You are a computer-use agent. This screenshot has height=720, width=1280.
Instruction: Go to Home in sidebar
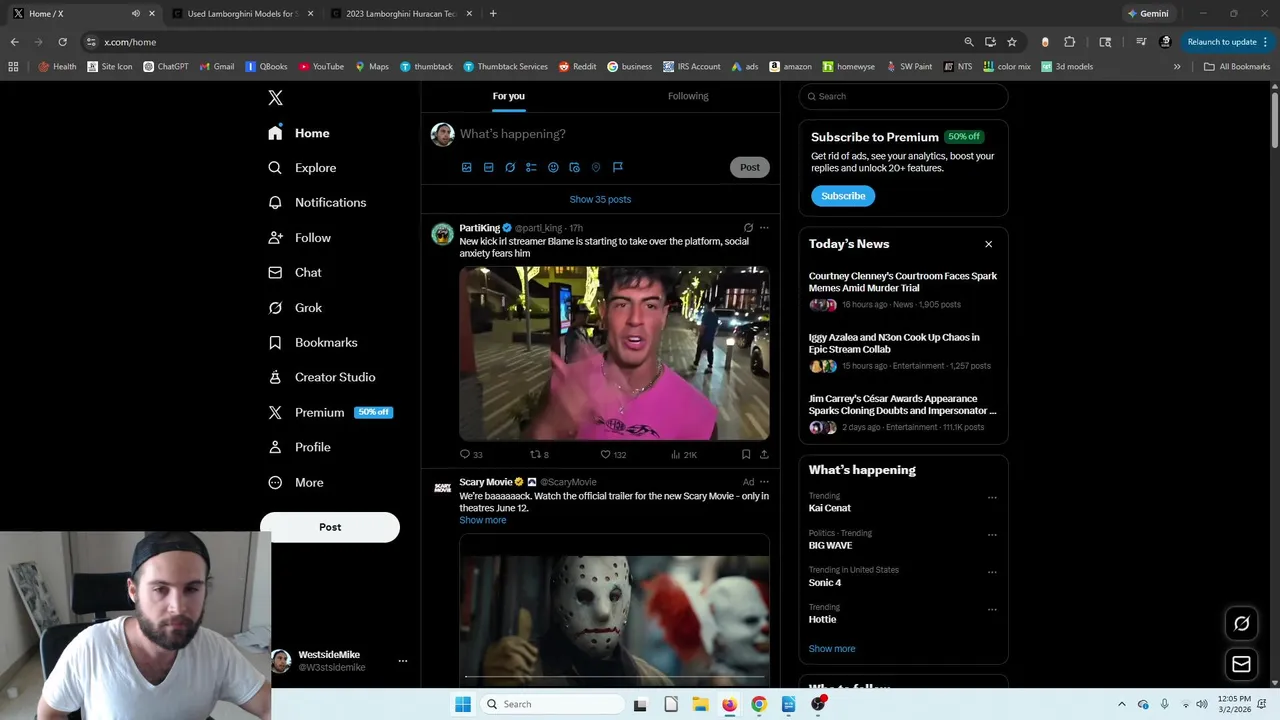click(x=299, y=133)
